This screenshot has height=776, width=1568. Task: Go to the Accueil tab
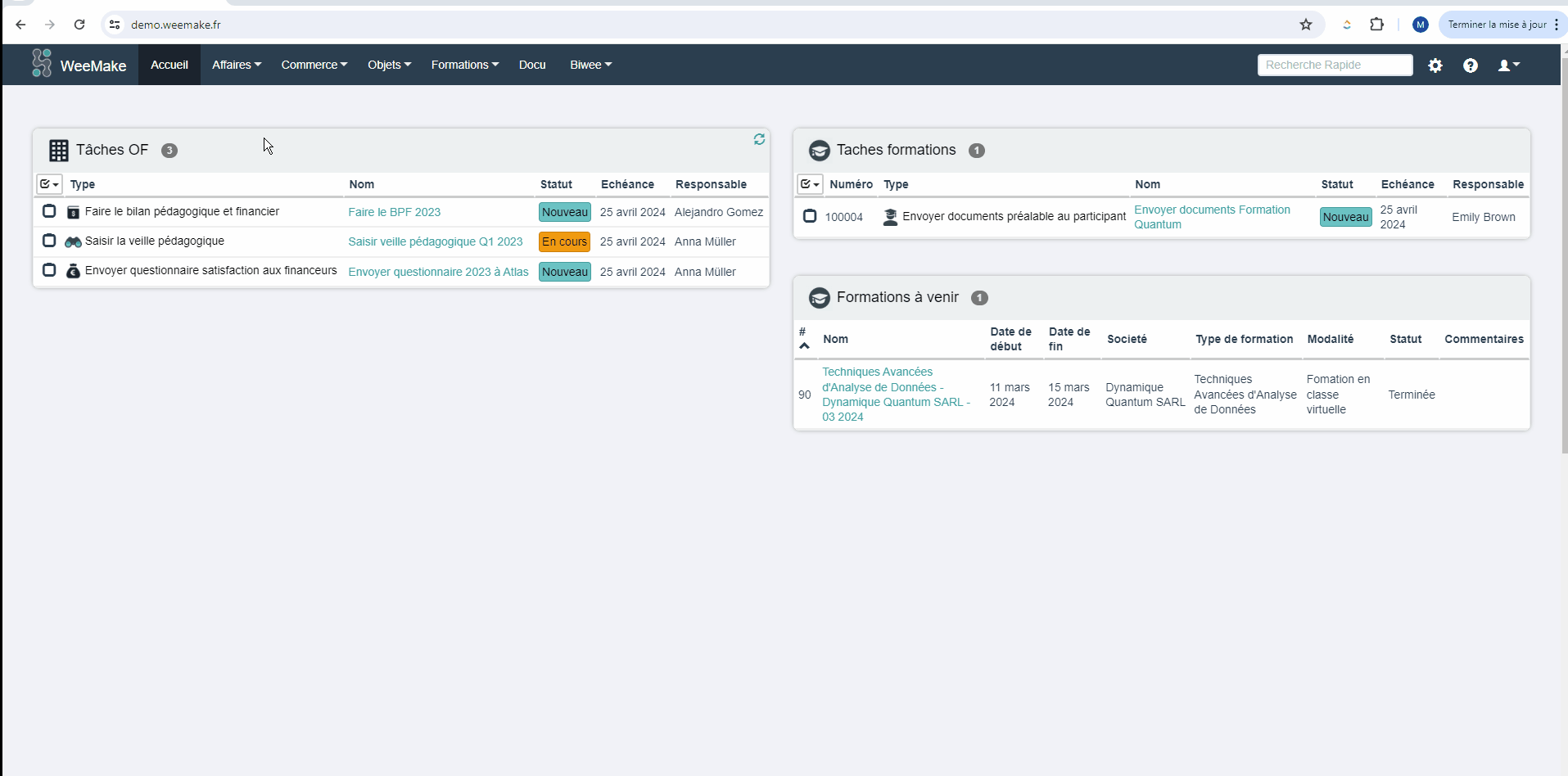169,65
